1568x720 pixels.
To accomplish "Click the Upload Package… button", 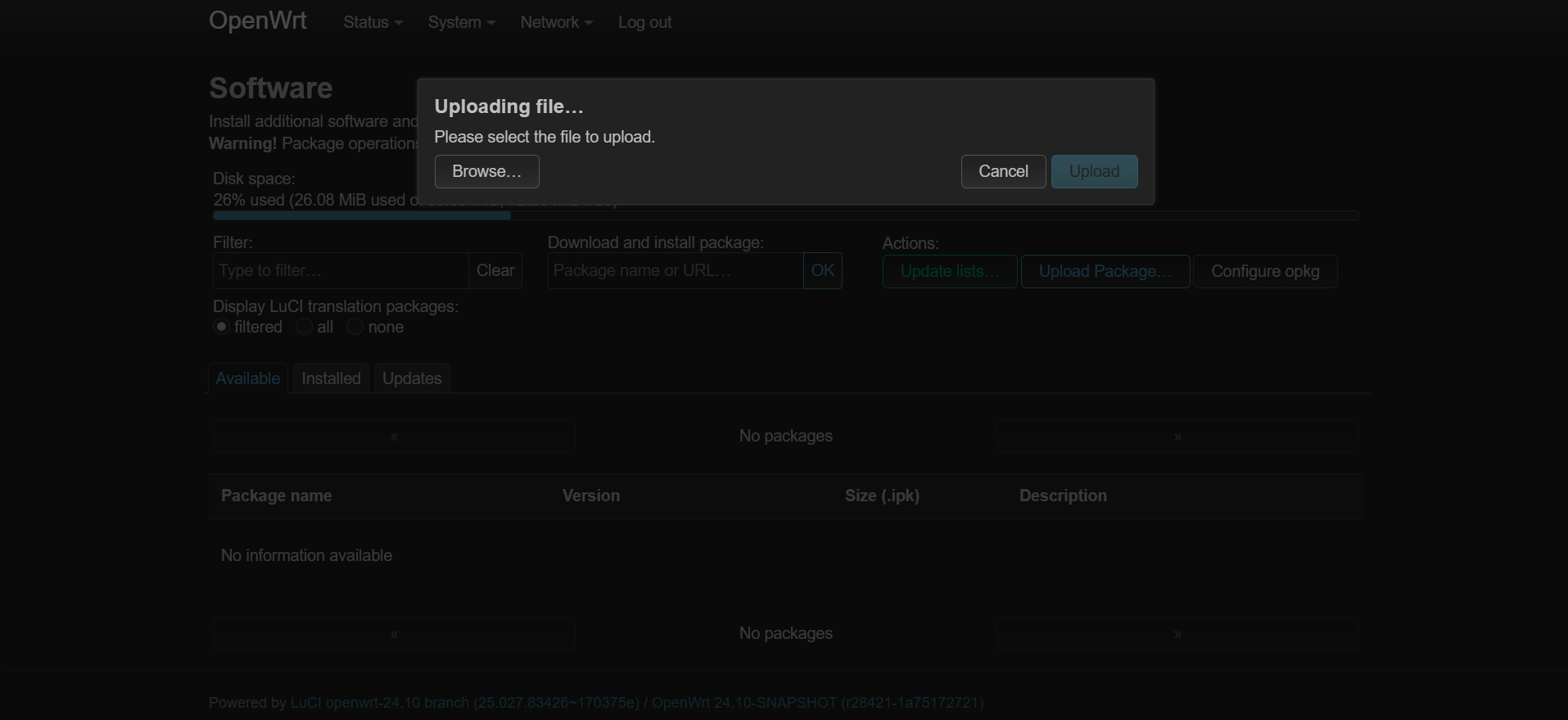I will [1105, 271].
